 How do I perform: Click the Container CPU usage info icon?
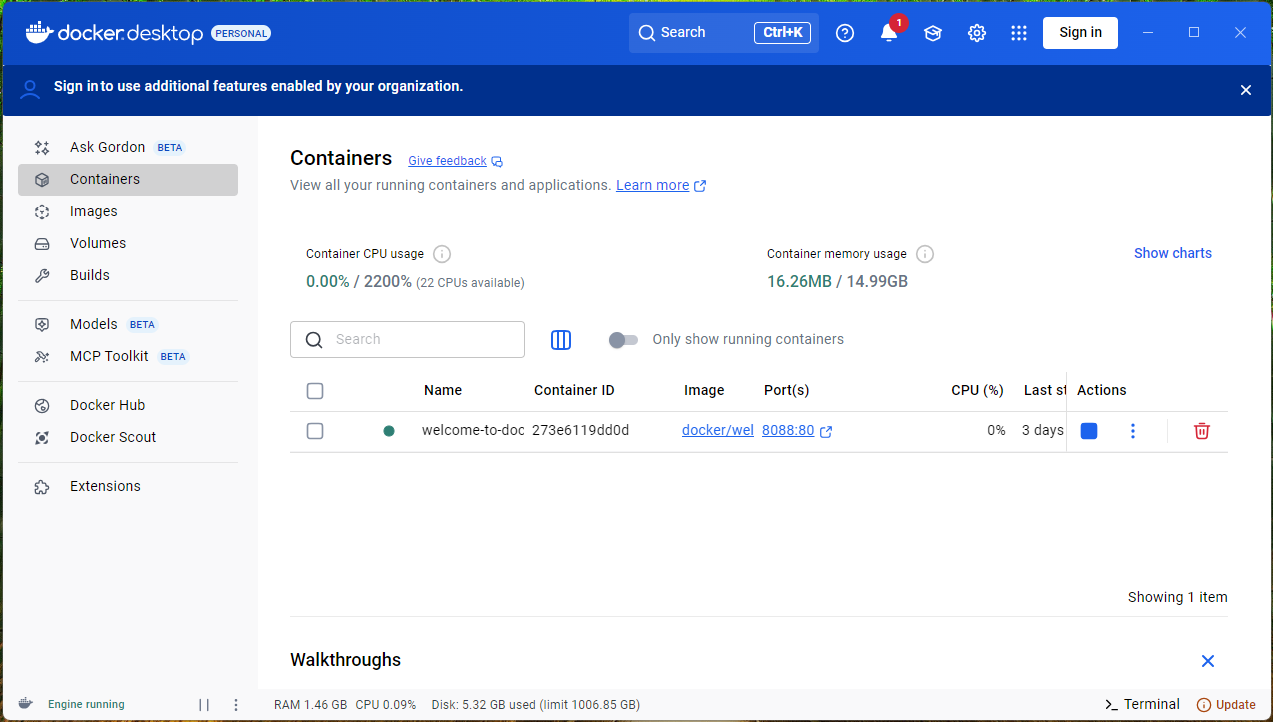(x=442, y=254)
